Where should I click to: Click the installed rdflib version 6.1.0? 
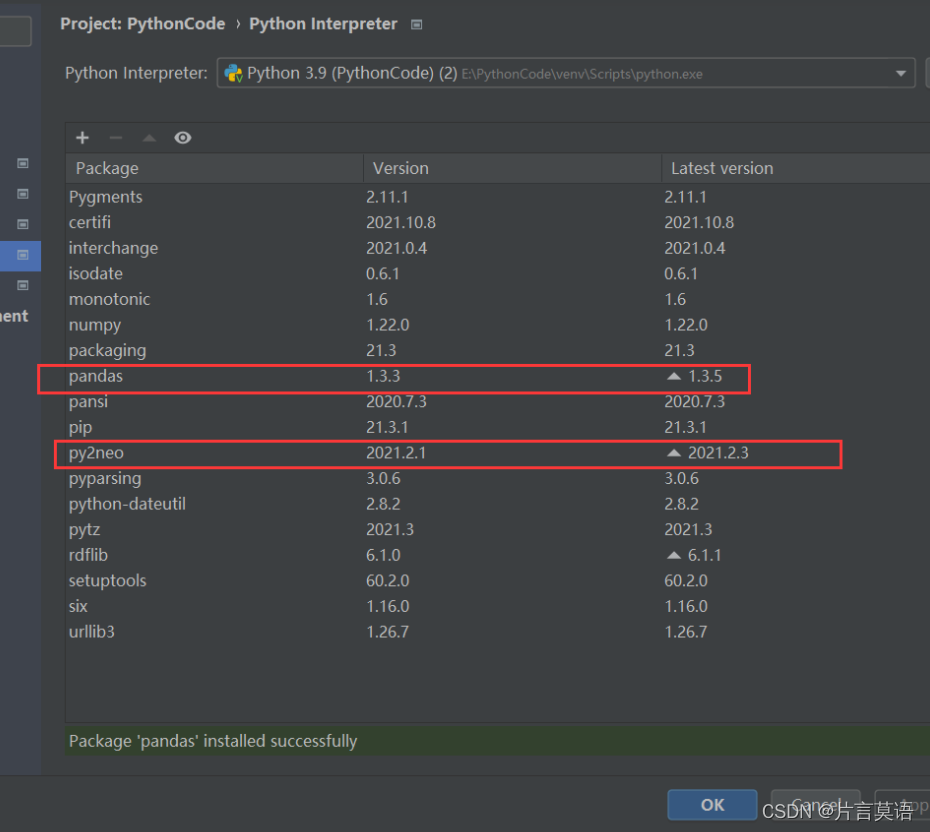383,555
